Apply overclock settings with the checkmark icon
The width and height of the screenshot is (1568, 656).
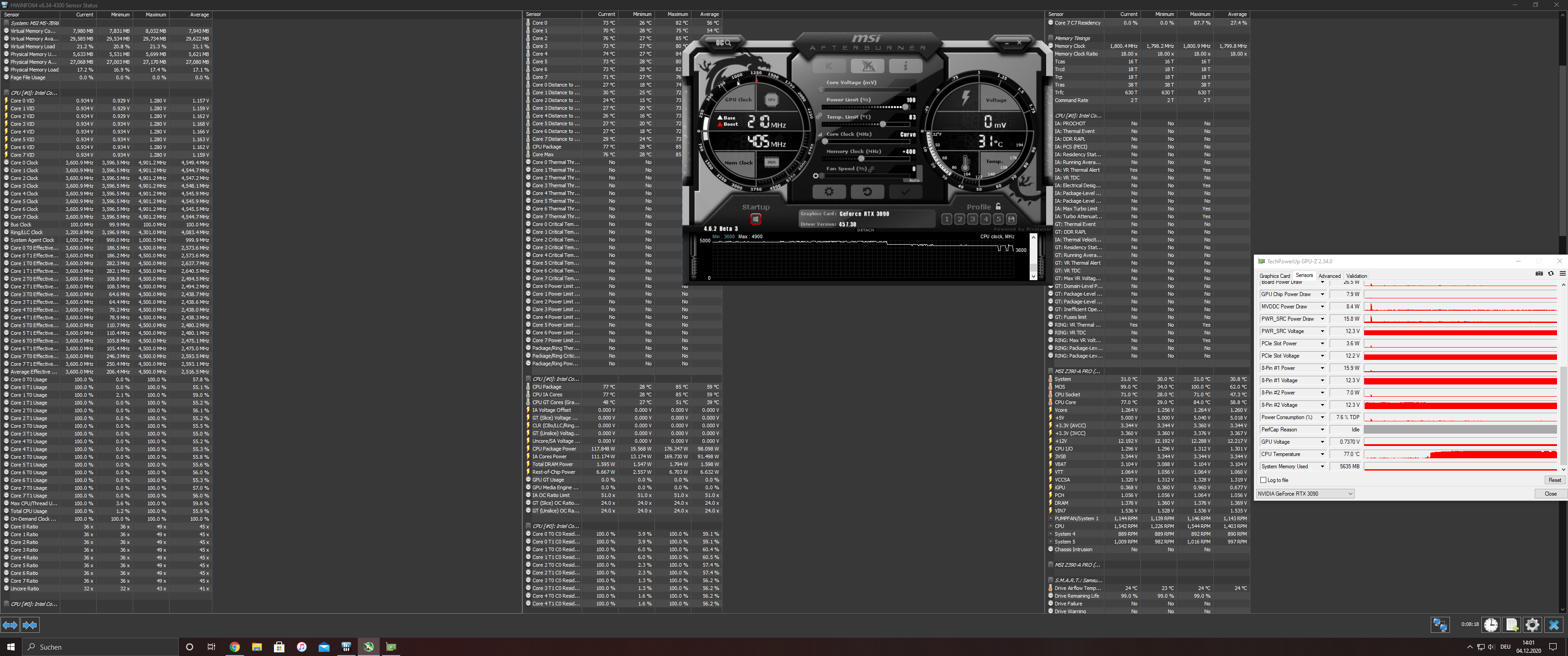pyautogui.click(x=905, y=191)
